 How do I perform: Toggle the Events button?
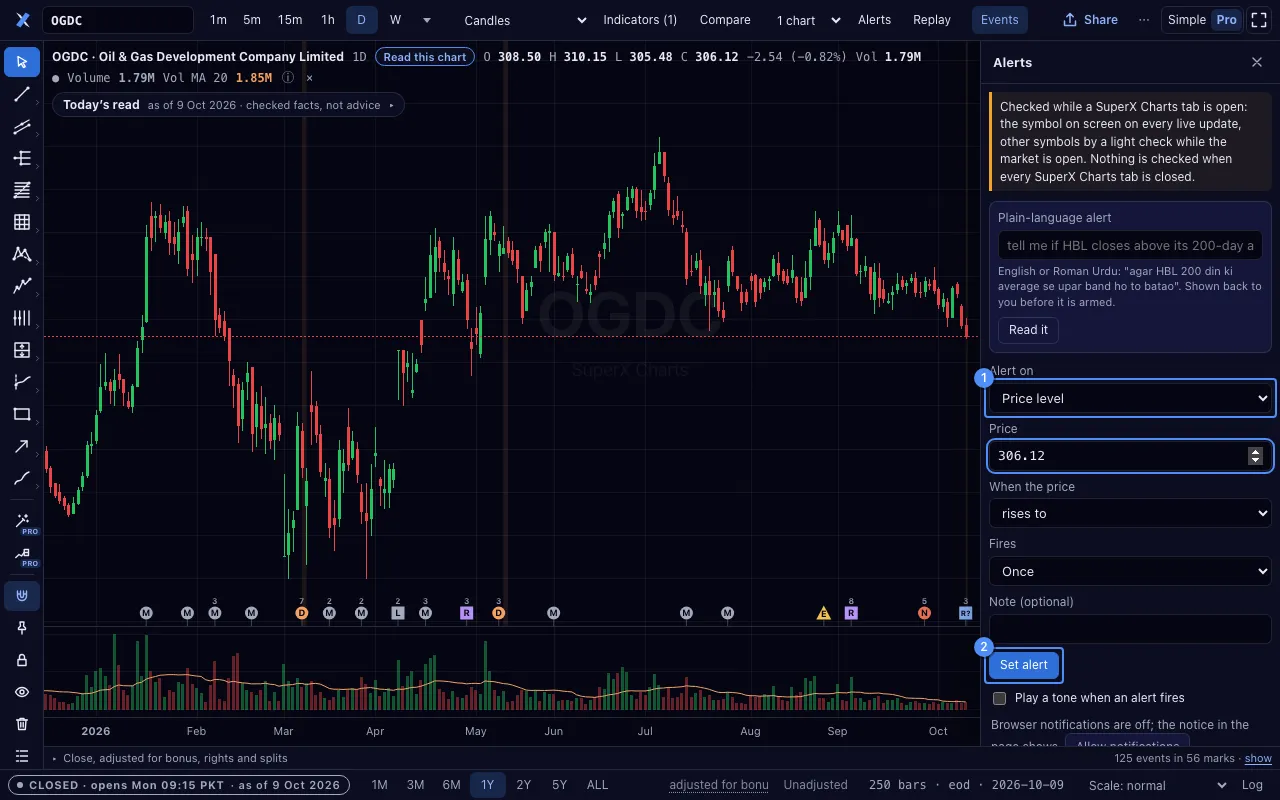999,20
